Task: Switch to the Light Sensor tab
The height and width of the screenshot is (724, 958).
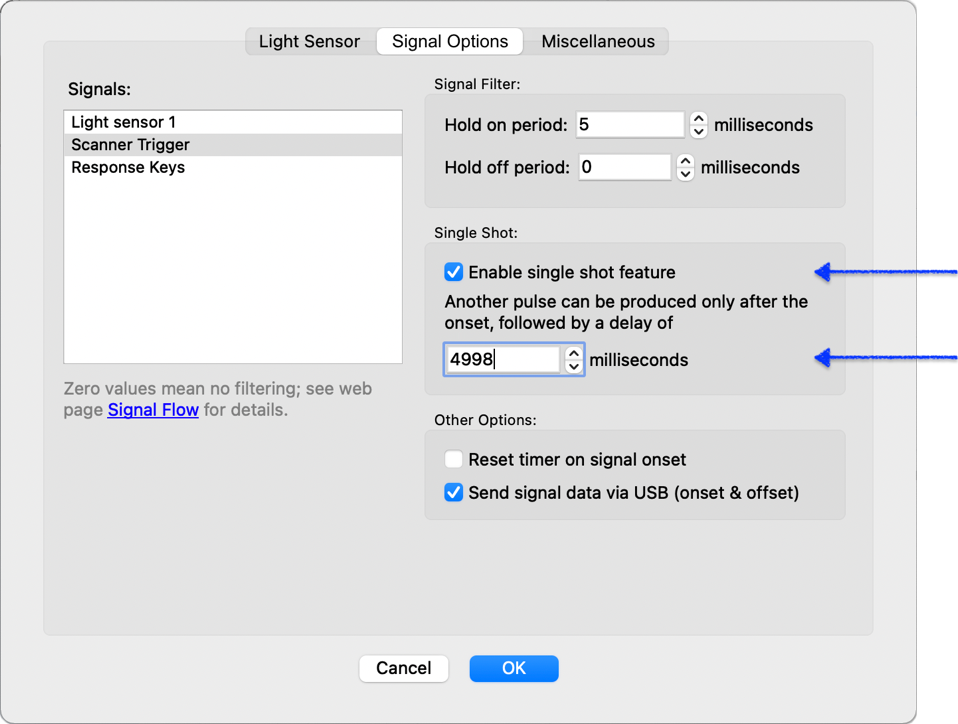Action: coord(309,41)
